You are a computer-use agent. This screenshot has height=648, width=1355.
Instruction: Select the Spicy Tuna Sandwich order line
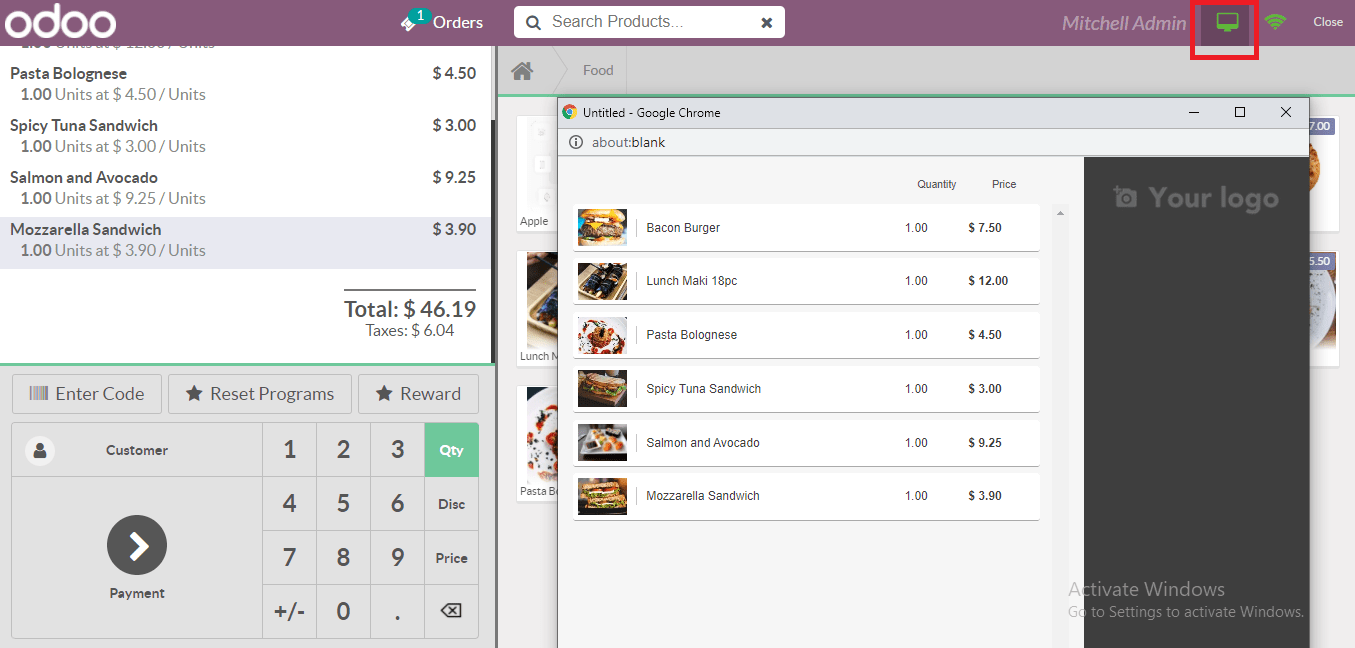245,136
